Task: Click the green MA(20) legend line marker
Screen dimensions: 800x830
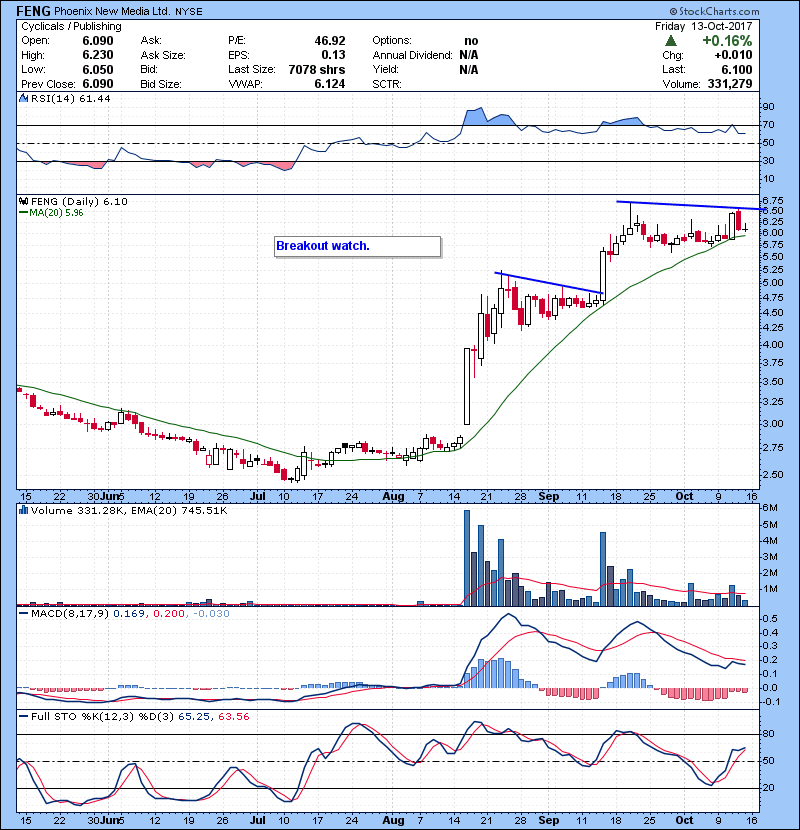Action: point(23,213)
